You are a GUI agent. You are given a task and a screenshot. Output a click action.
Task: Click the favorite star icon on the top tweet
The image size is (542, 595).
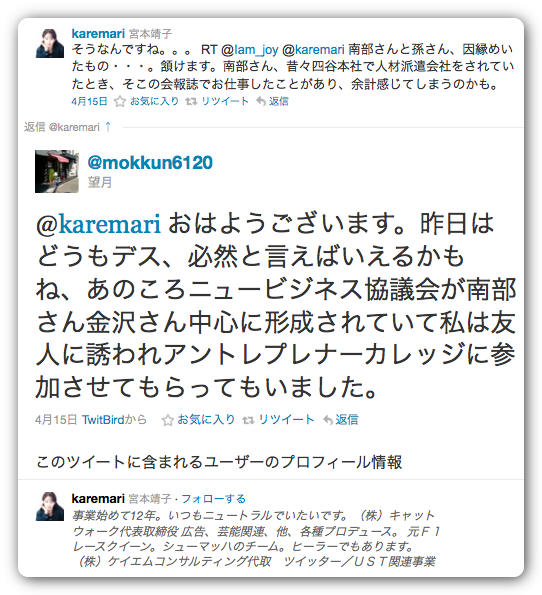coord(120,101)
